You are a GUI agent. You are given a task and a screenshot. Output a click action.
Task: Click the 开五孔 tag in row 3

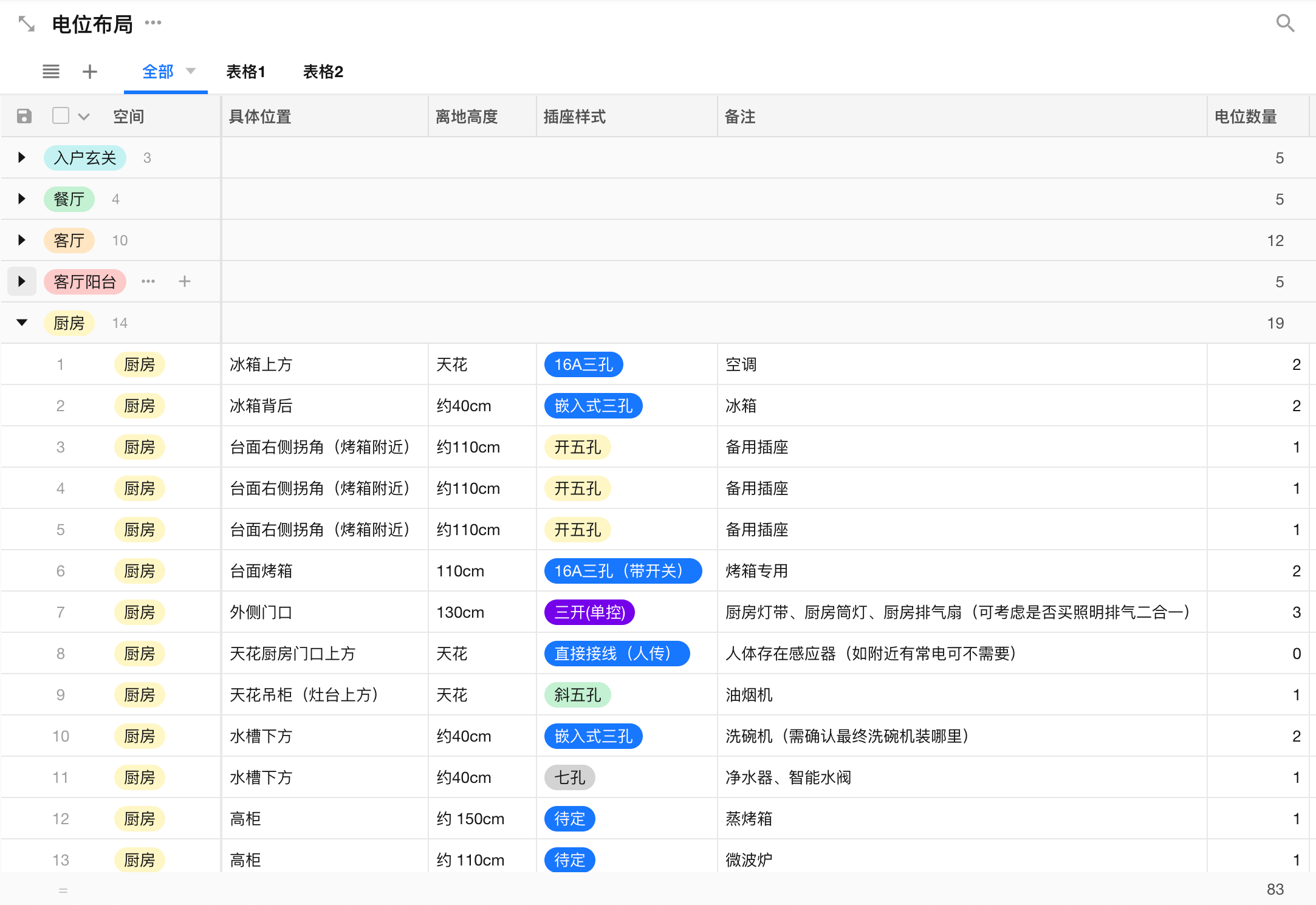point(577,447)
